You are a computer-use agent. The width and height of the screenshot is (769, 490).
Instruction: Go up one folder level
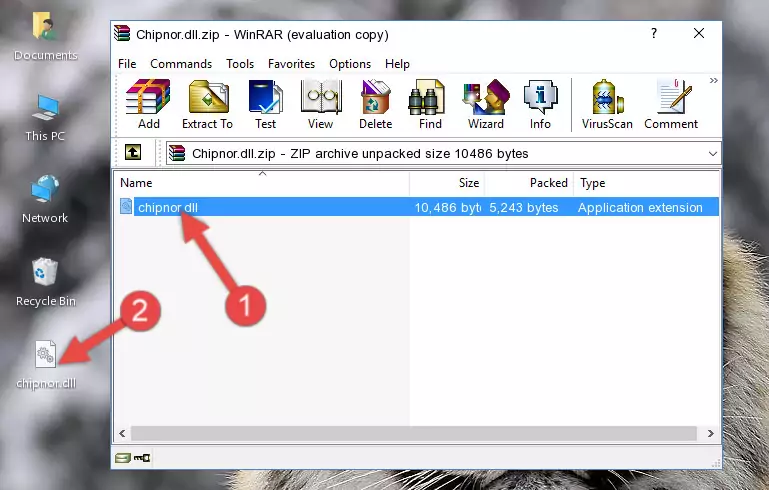tap(132, 153)
